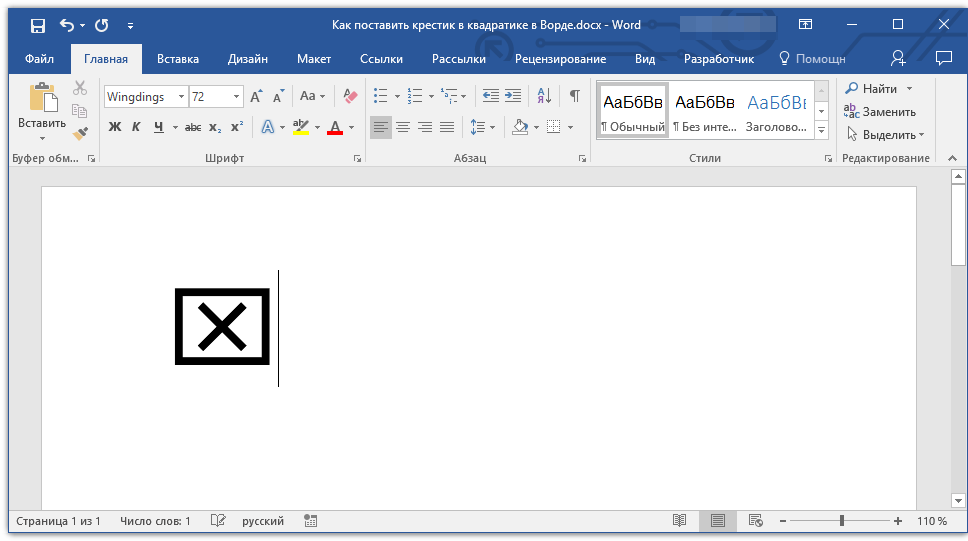Open the Файл menu
The width and height of the screenshot is (968, 541).
click(40, 59)
